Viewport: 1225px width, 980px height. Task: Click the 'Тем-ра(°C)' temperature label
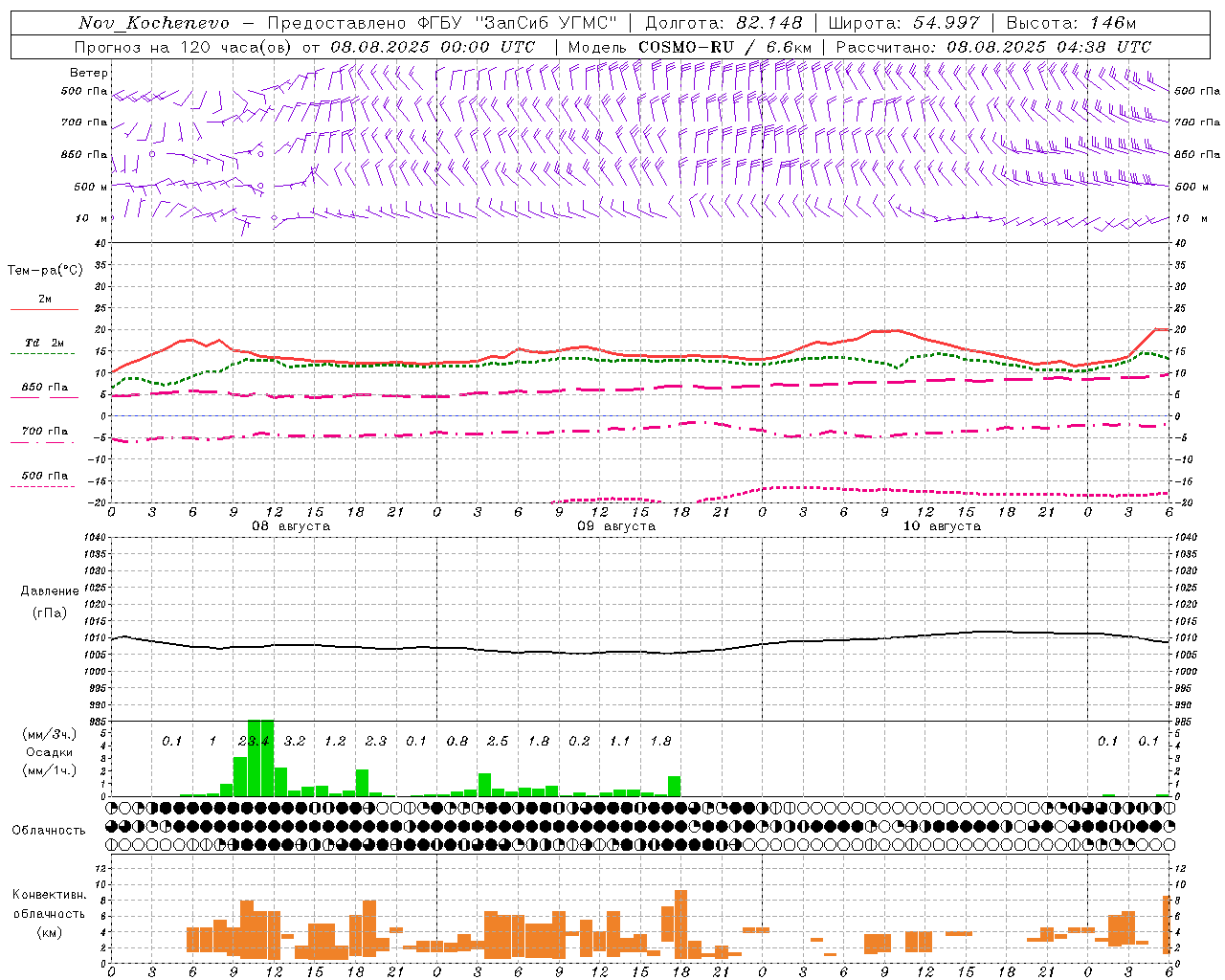(x=45, y=271)
